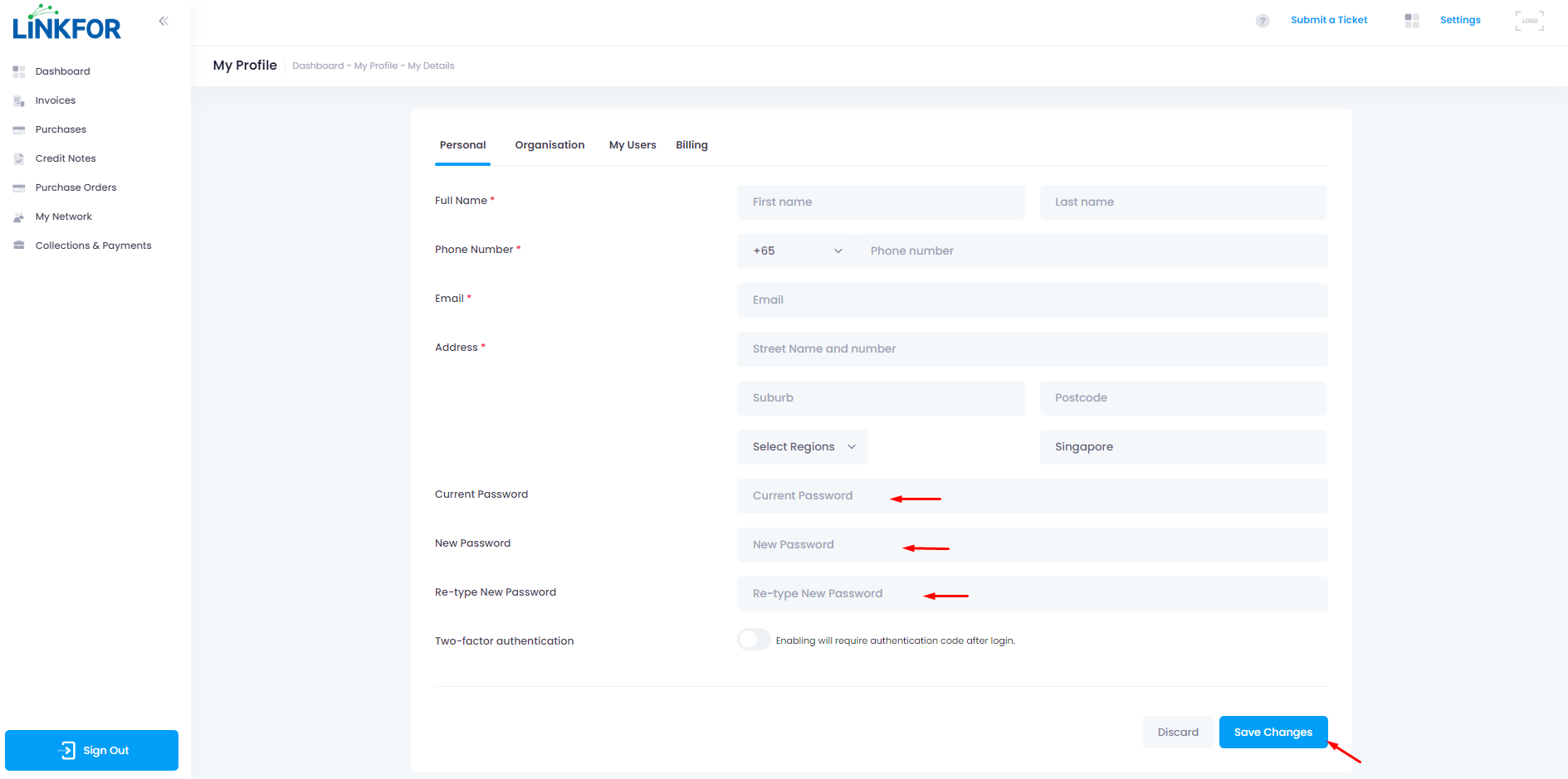This screenshot has height=779, width=1568.
Task: Click the Purchase Orders sidebar icon
Action: tap(19, 188)
